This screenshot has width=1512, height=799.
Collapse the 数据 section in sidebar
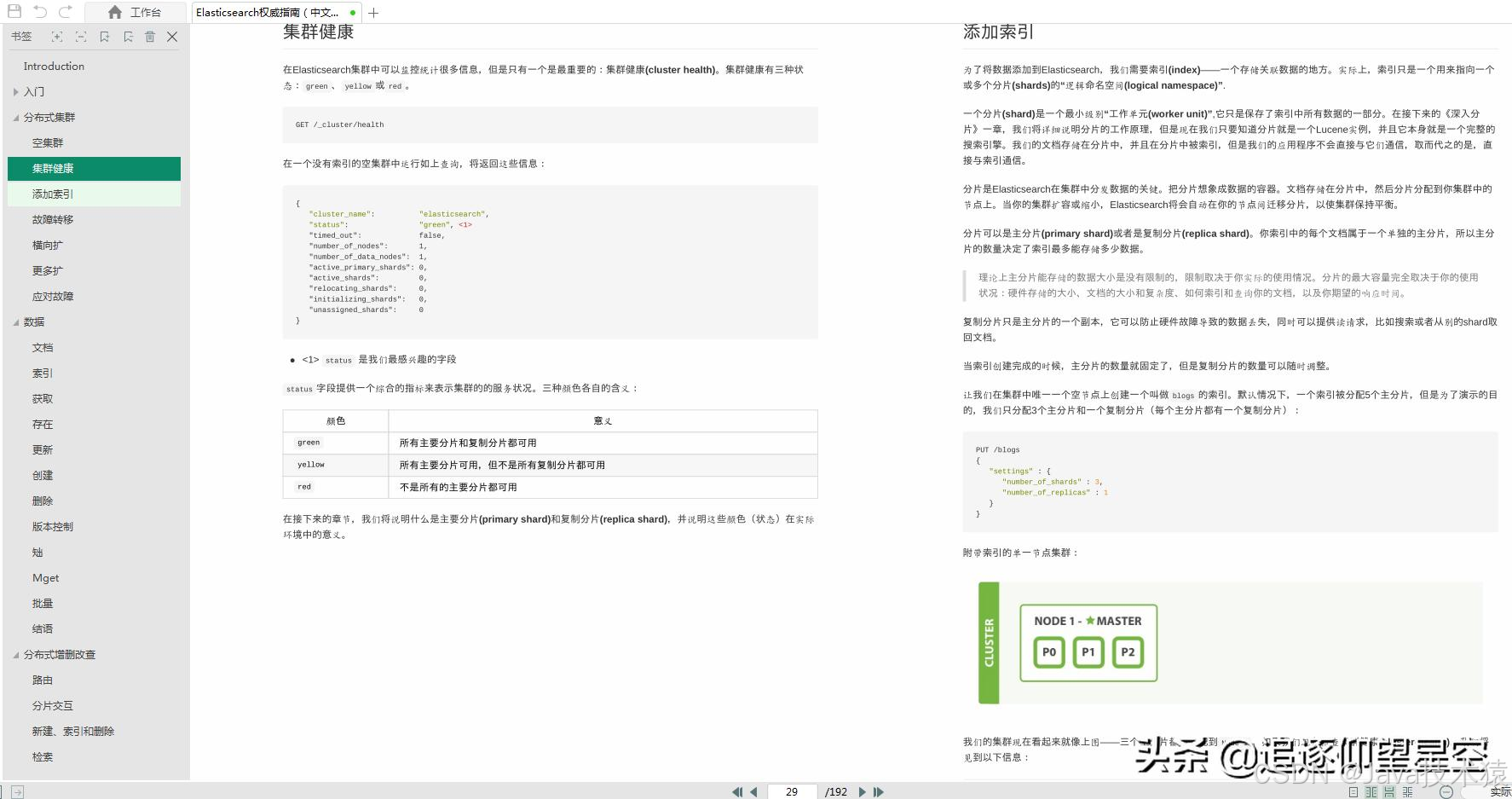(15, 321)
